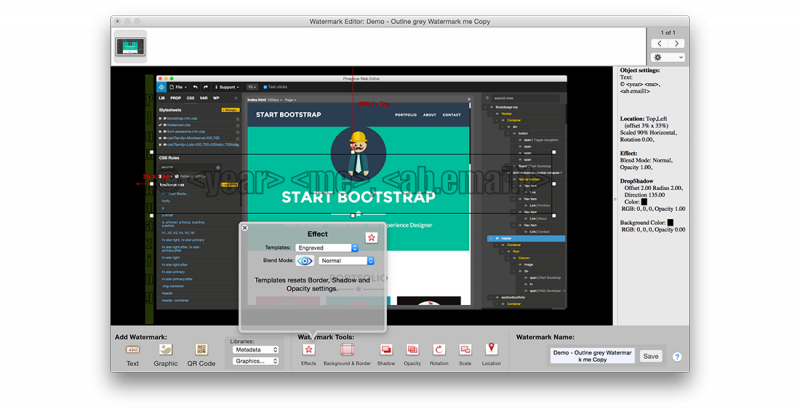The width and height of the screenshot is (800, 412).
Task: Add a Text watermark
Action: [x=133, y=350]
